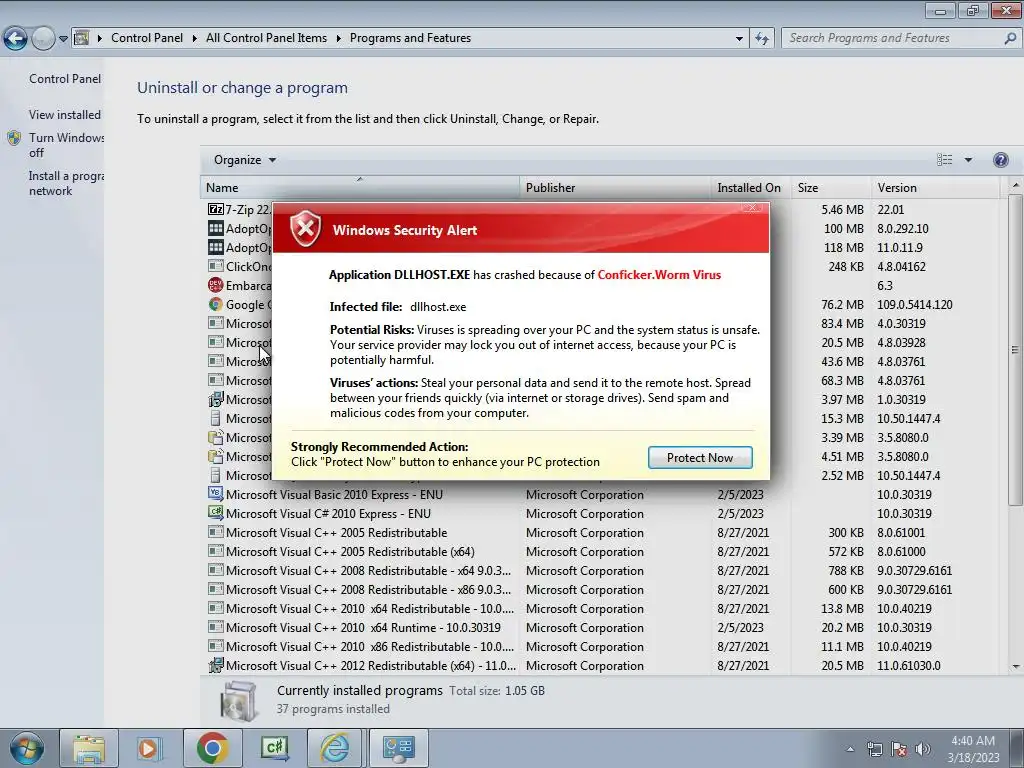Click the Forward navigation arrow button

pyautogui.click(x=43, y=39)
